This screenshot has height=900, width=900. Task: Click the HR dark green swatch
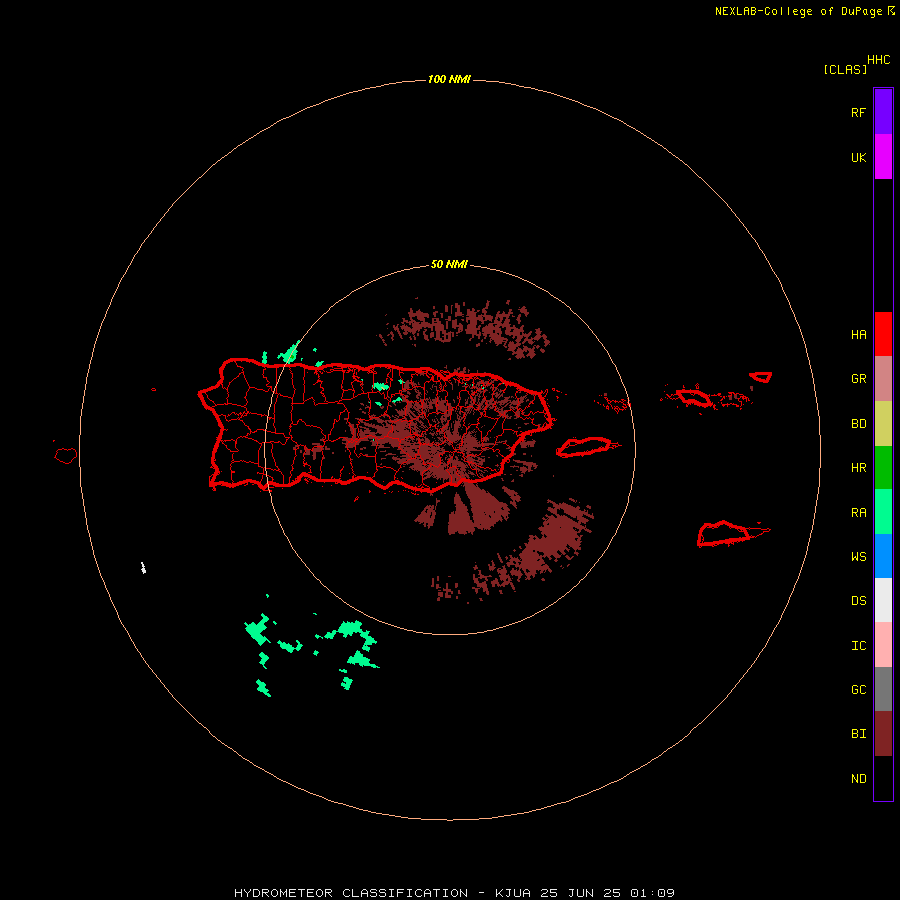click(x=883, y=467)
